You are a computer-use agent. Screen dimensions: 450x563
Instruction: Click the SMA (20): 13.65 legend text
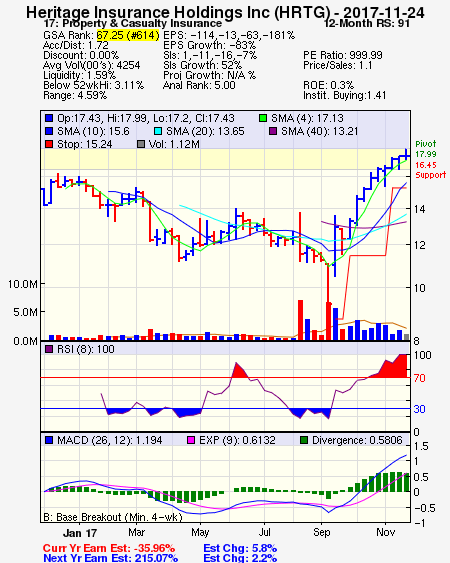click(x=205, y=131)
